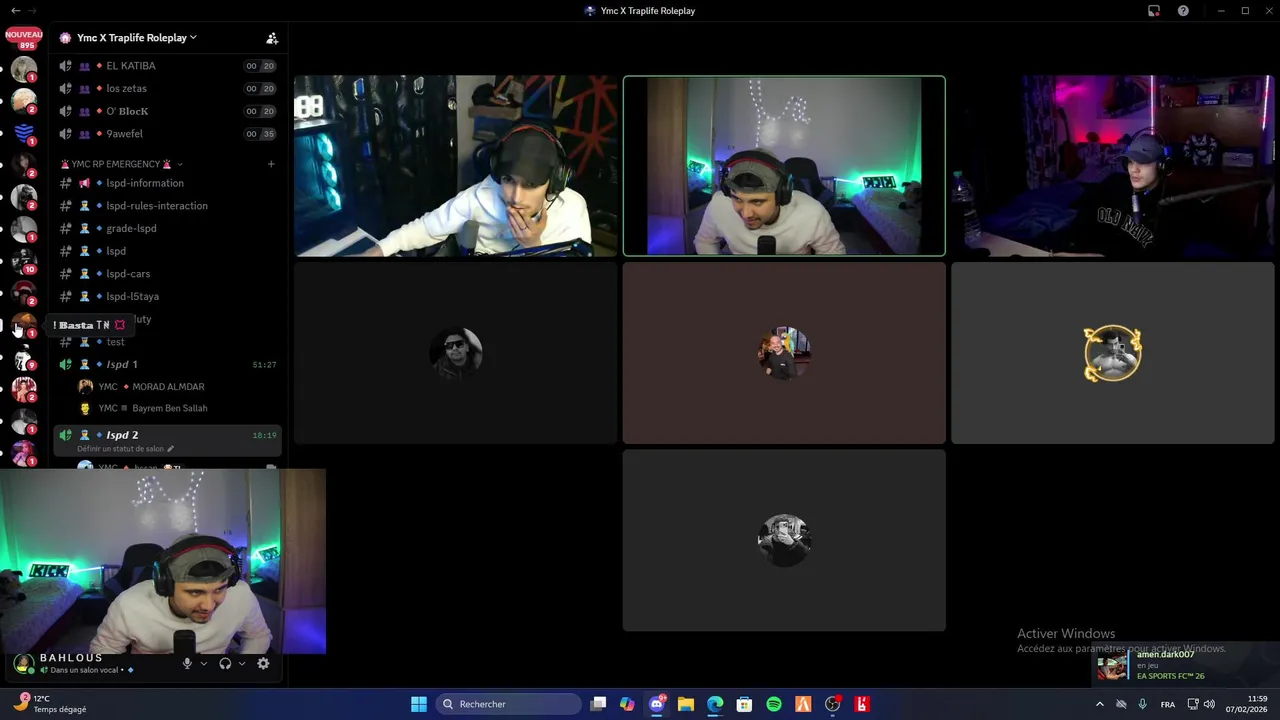This screenshot has width=1280, height=720.
Task: Click Définir un statut de salon
Action: [x=125, y=449]
